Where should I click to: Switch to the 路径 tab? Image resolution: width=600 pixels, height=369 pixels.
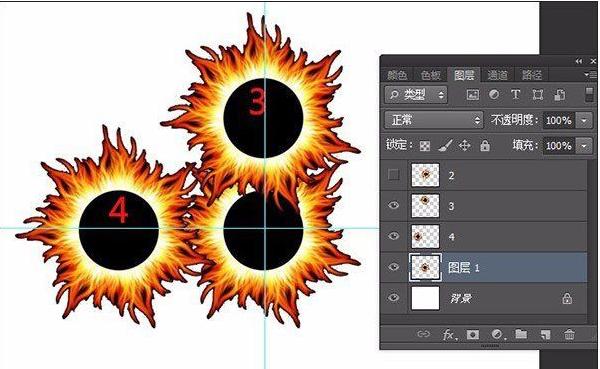[532, 75]
